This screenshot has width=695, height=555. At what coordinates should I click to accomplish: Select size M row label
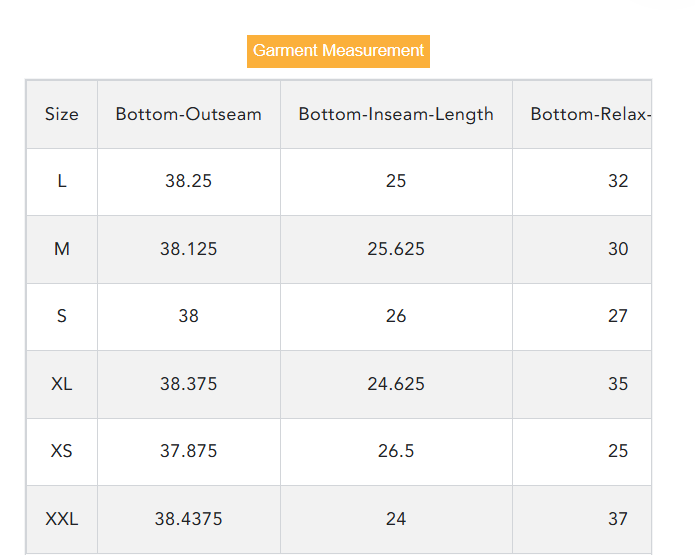click(x=62, y=249)
